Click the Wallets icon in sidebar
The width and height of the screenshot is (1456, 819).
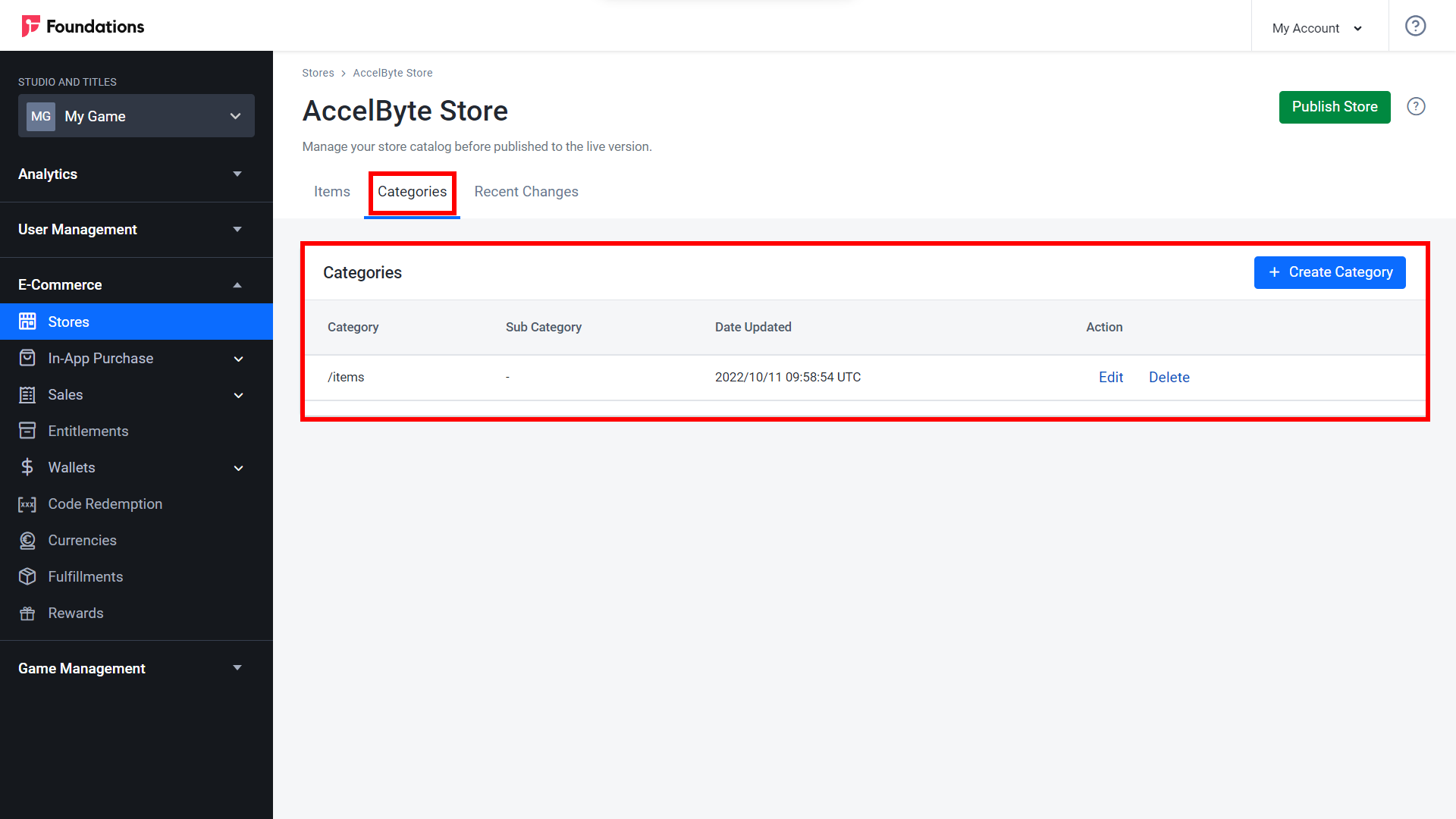pos(27,467)
